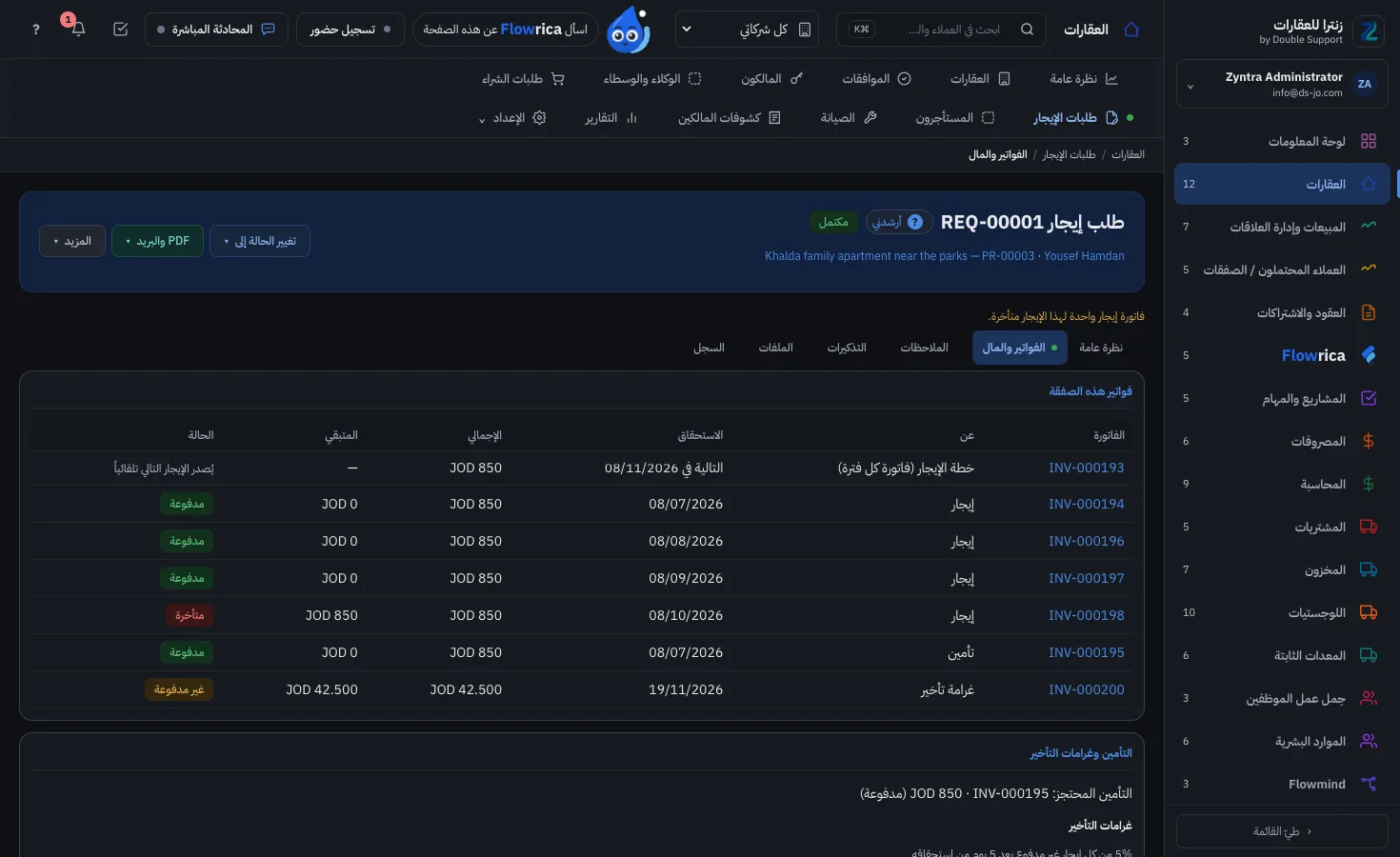Open the PDF والبريد dropdown

pos(157,241)
